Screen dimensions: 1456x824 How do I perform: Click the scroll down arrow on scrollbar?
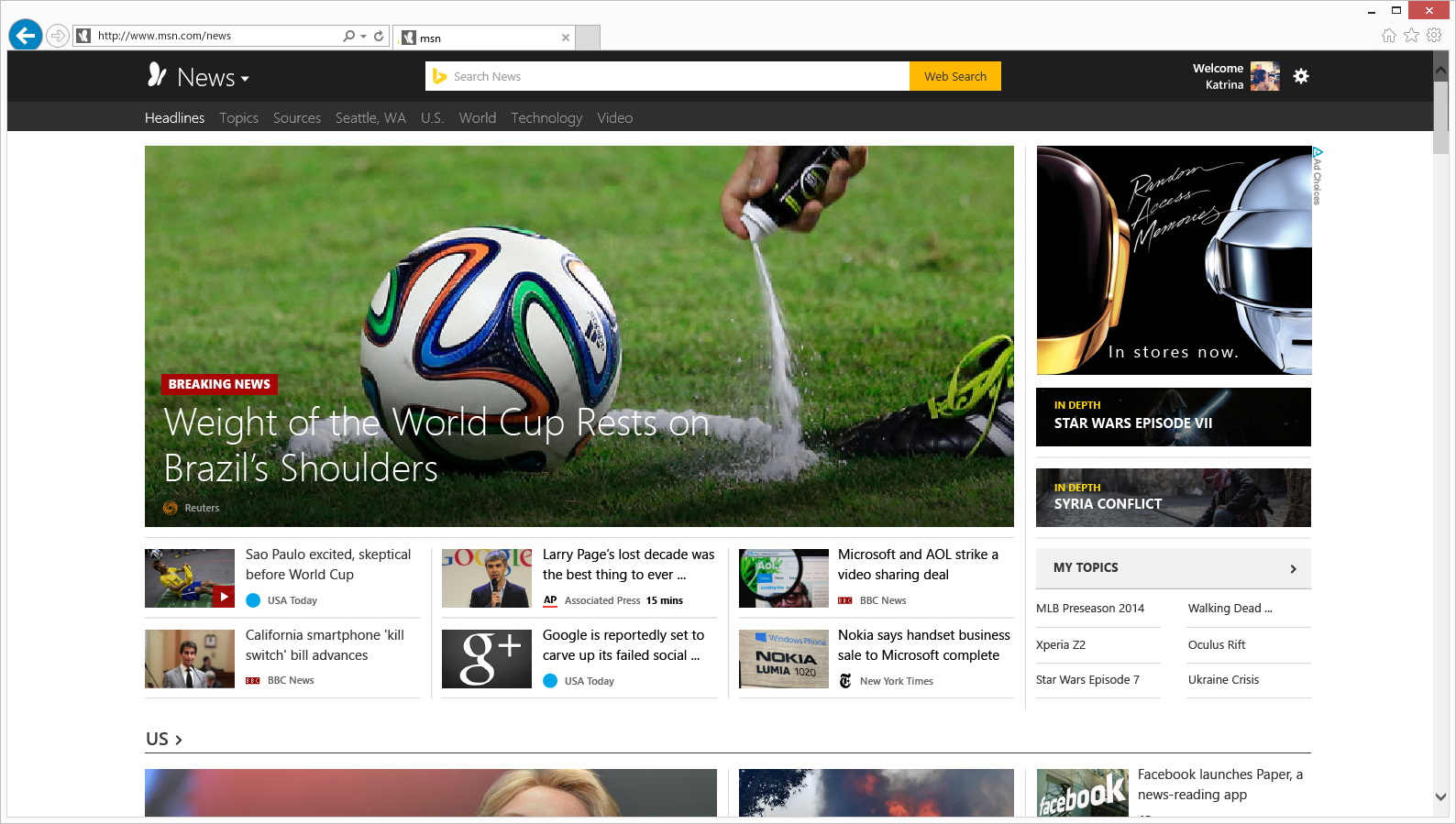click(1440, 797)
